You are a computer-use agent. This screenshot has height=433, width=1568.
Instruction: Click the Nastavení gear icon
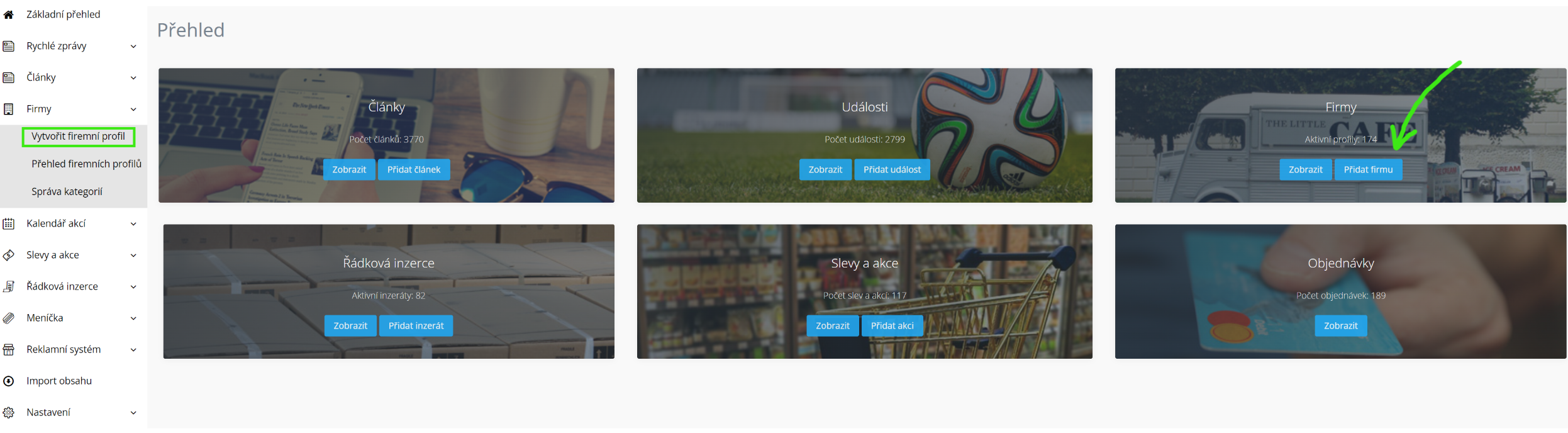click(x=8, y=412)
